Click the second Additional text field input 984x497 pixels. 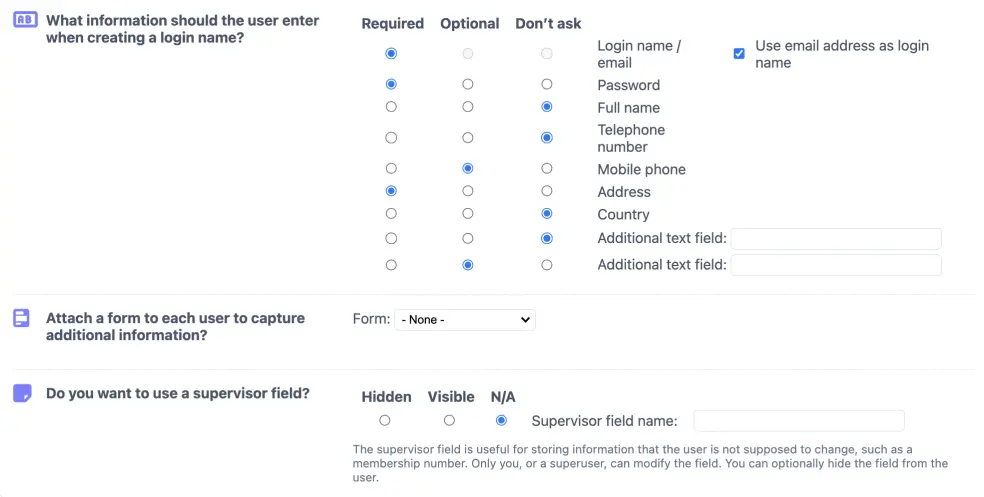pos(836,265)
